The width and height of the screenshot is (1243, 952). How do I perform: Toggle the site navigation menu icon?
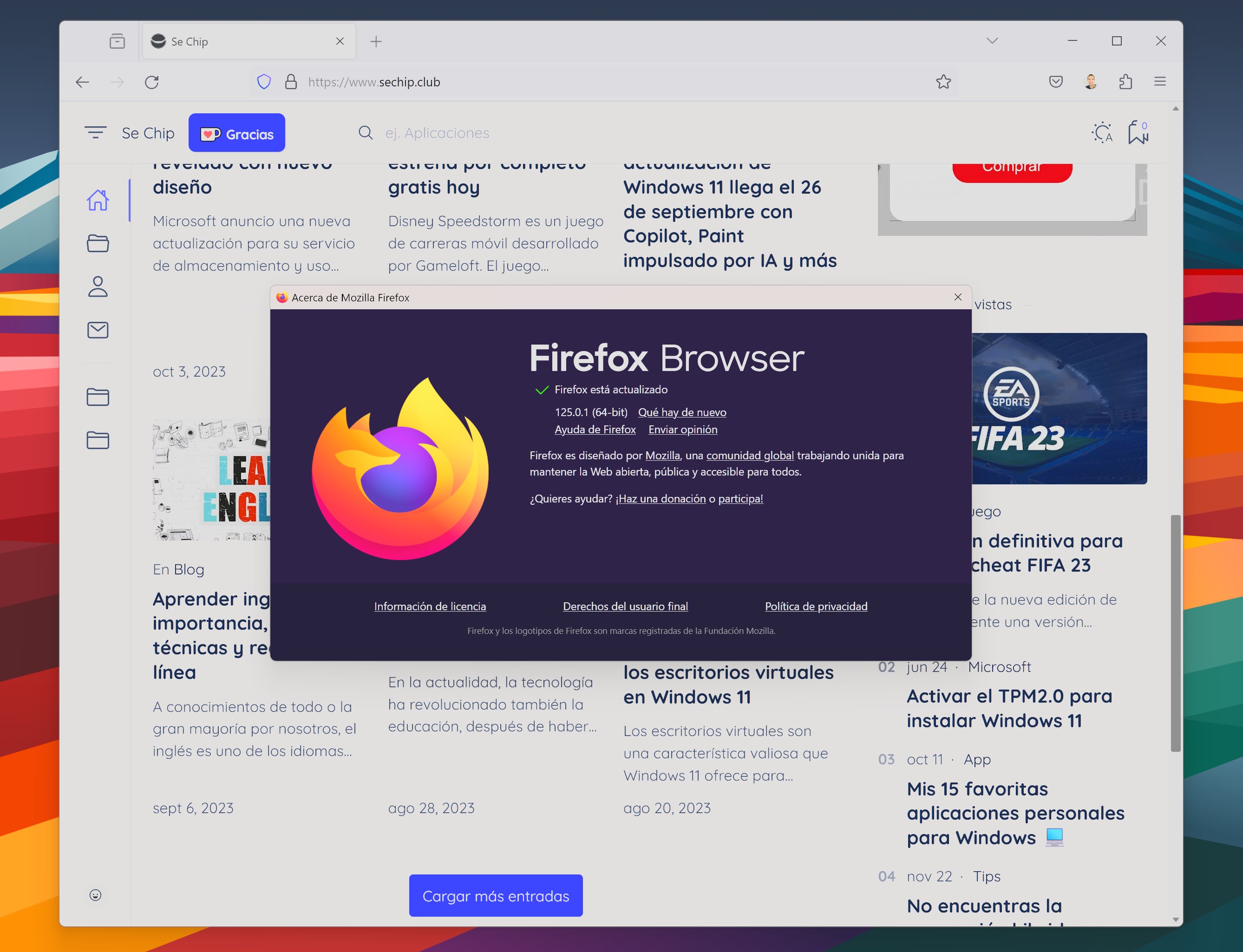click(95, 133)
